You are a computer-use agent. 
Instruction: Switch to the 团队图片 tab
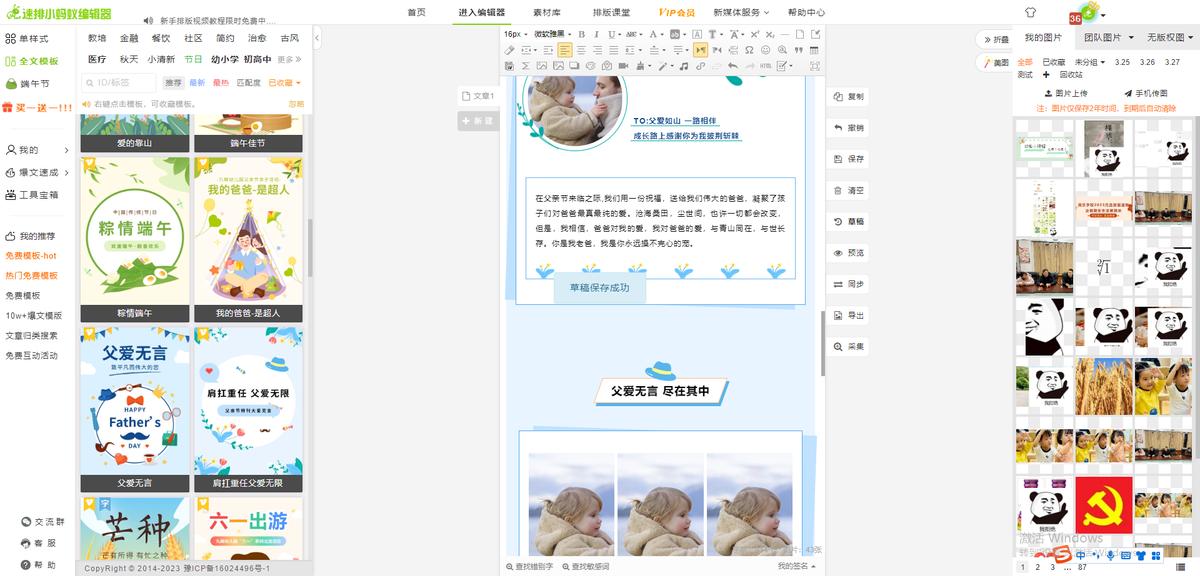pyautogui.click(x=1101, y=38)
